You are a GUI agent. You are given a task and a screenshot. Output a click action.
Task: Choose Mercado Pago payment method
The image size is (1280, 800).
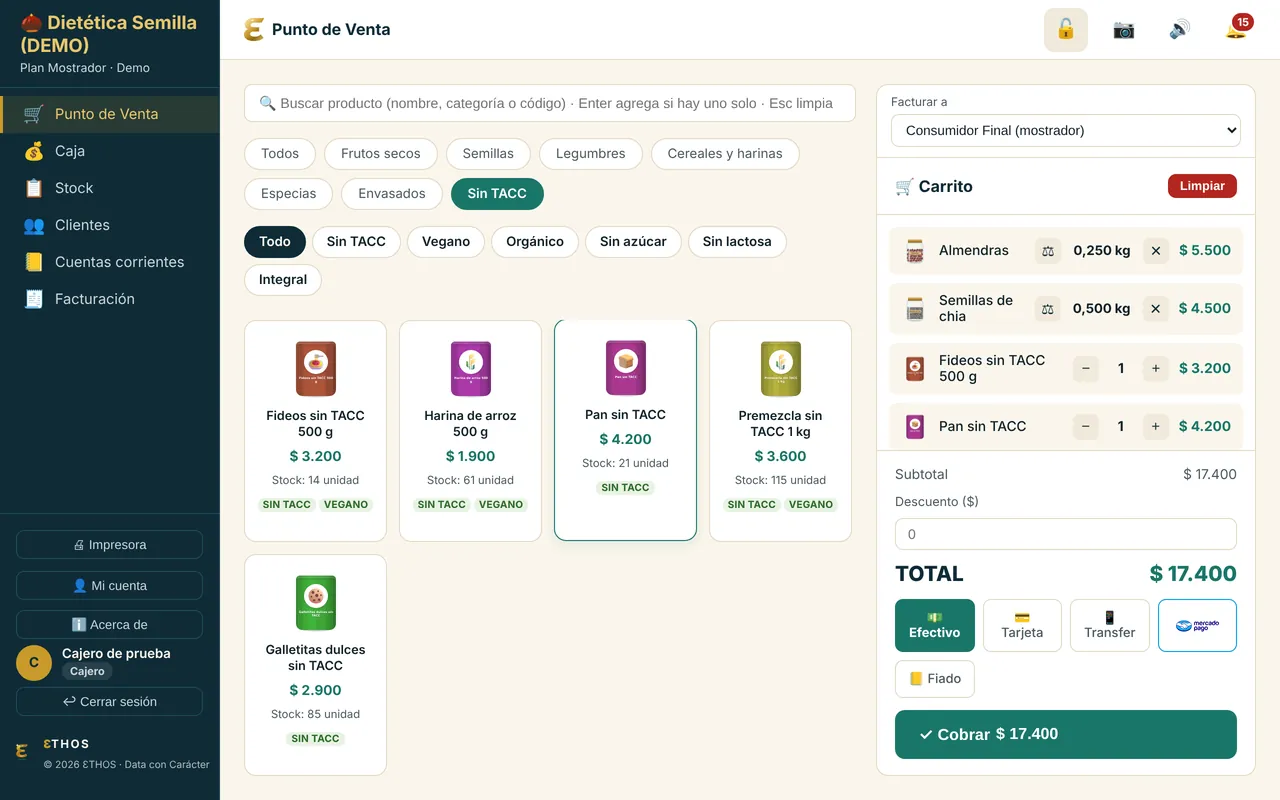pos(1197,626)
